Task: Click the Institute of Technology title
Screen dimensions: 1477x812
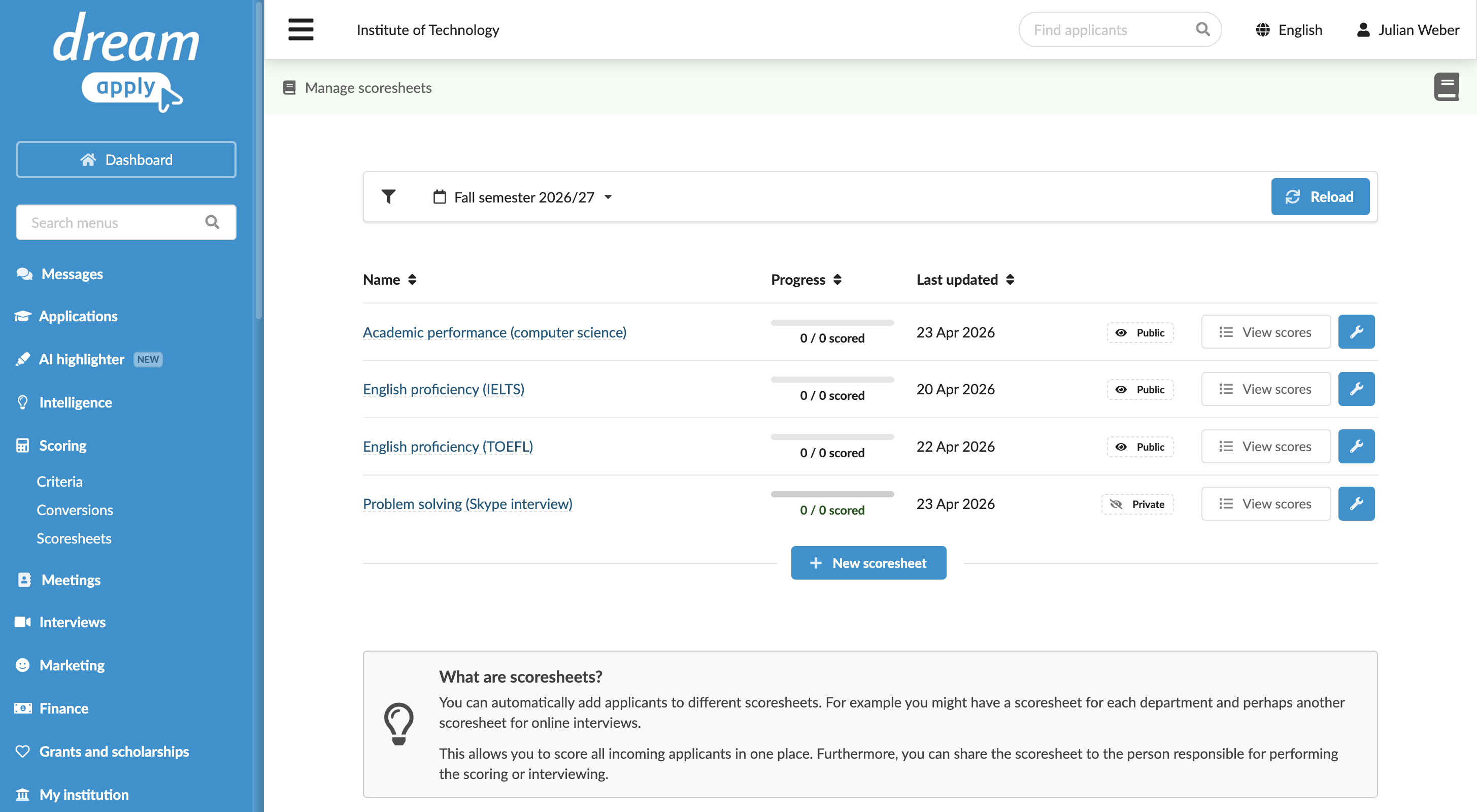Action: (x=428, y=30)
